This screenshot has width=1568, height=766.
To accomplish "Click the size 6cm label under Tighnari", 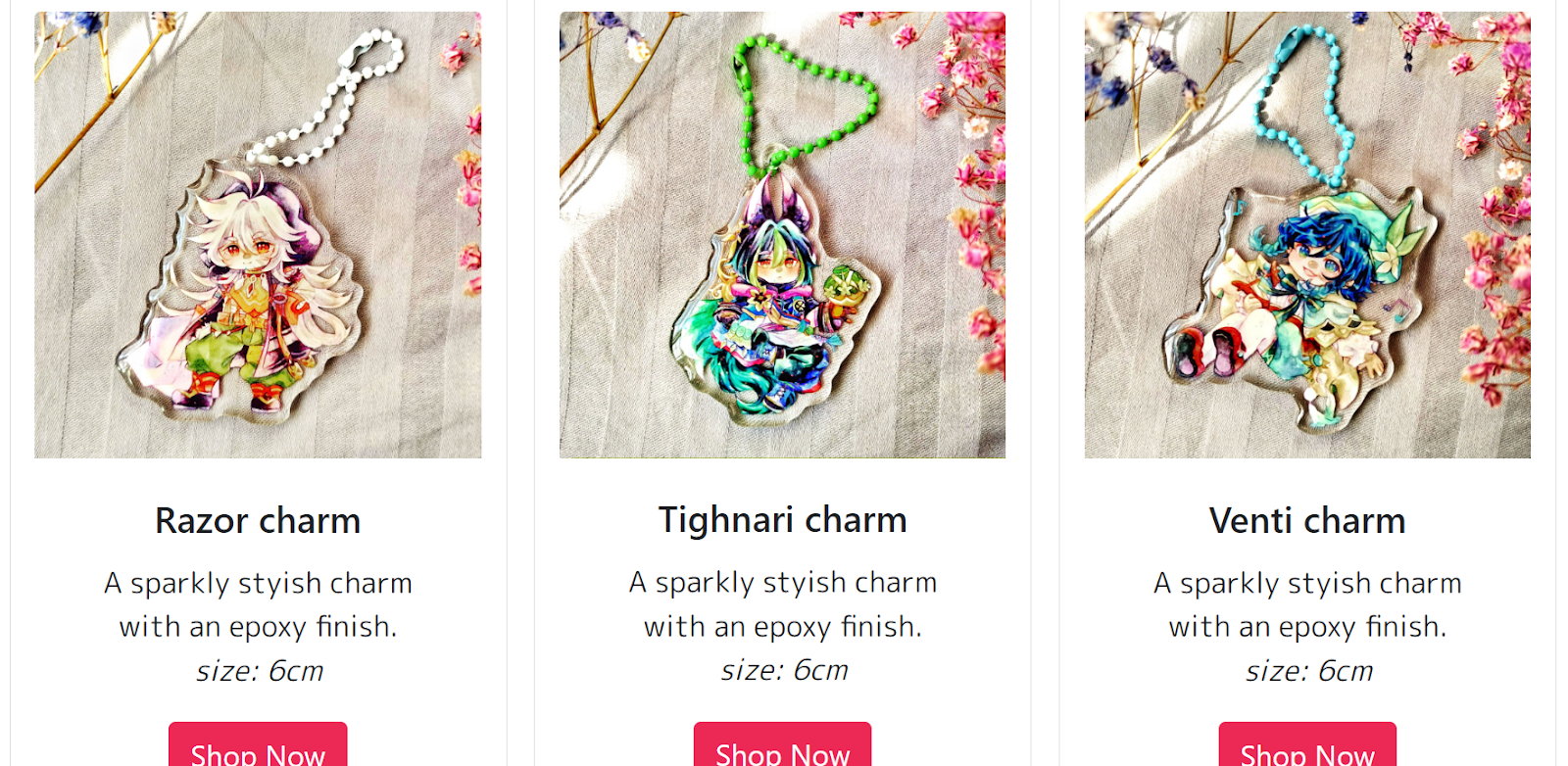I will [x=784, y=670].
